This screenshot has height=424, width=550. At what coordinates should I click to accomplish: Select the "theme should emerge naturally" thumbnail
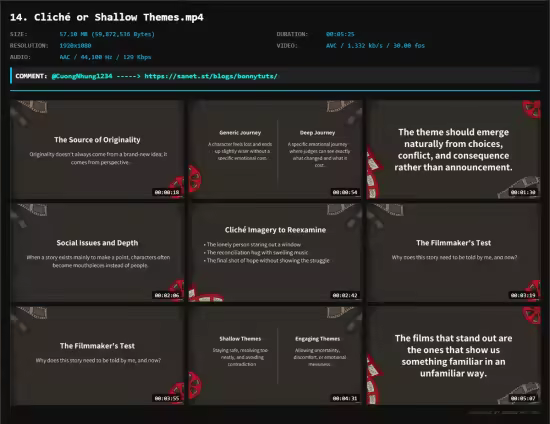coord(454,150)
